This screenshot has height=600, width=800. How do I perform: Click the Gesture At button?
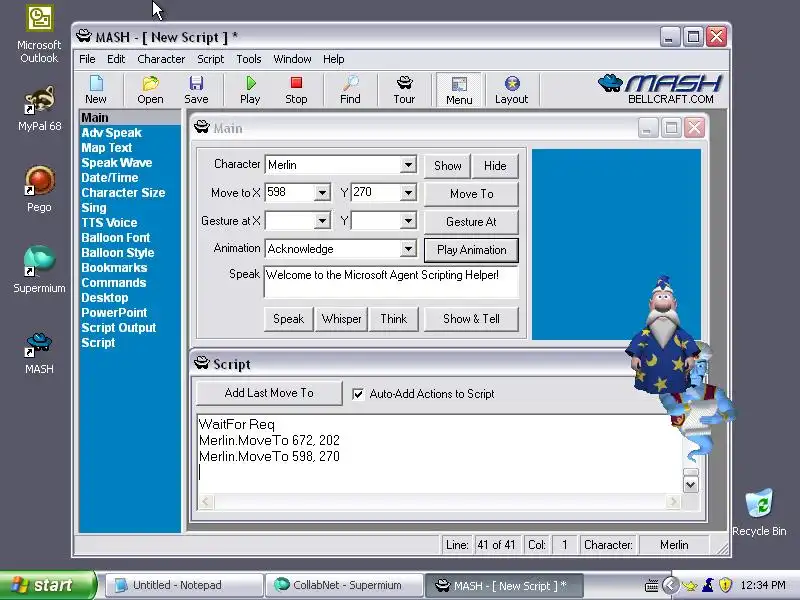click(x=471, y=222)
